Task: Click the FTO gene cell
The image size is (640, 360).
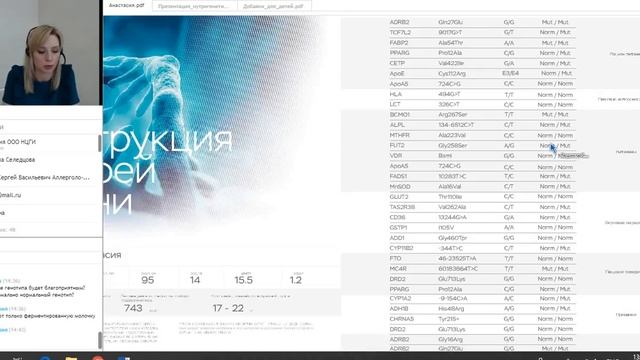Action: point(395,258)
